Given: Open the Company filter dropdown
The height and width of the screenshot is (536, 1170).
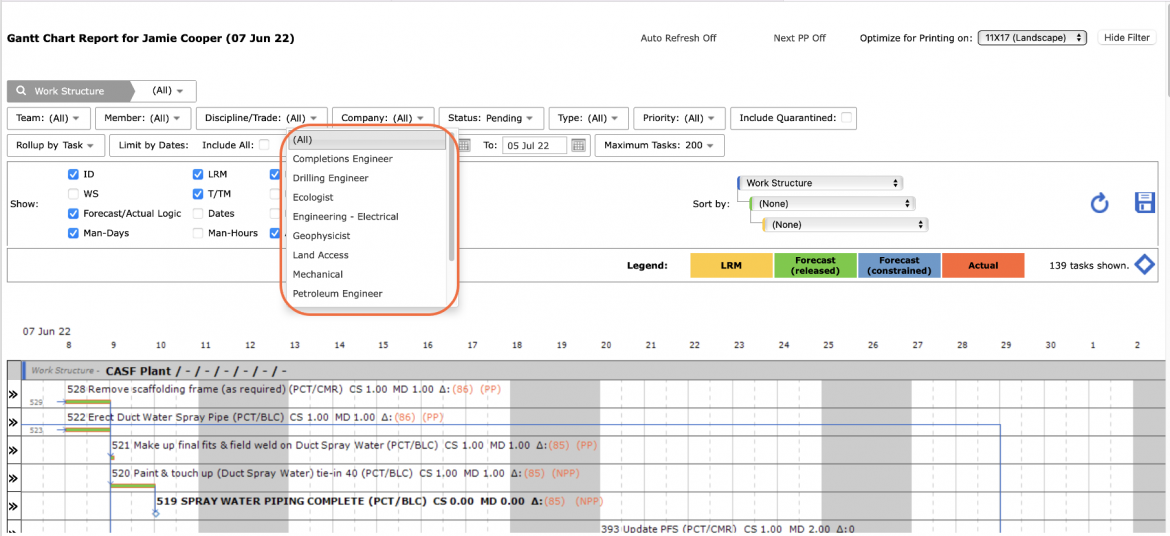Looking at the screenshot, I should pos(383,118).
